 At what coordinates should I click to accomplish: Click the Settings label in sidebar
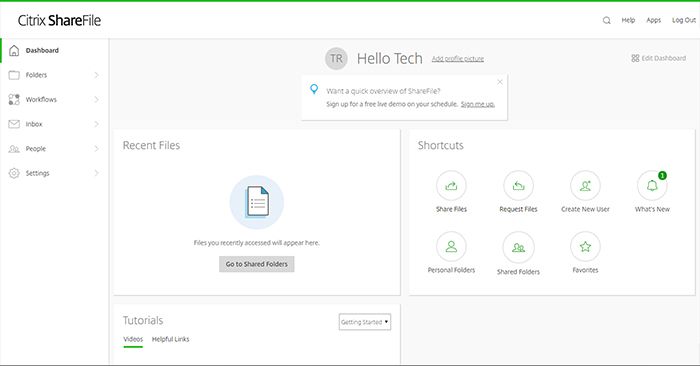38,173
